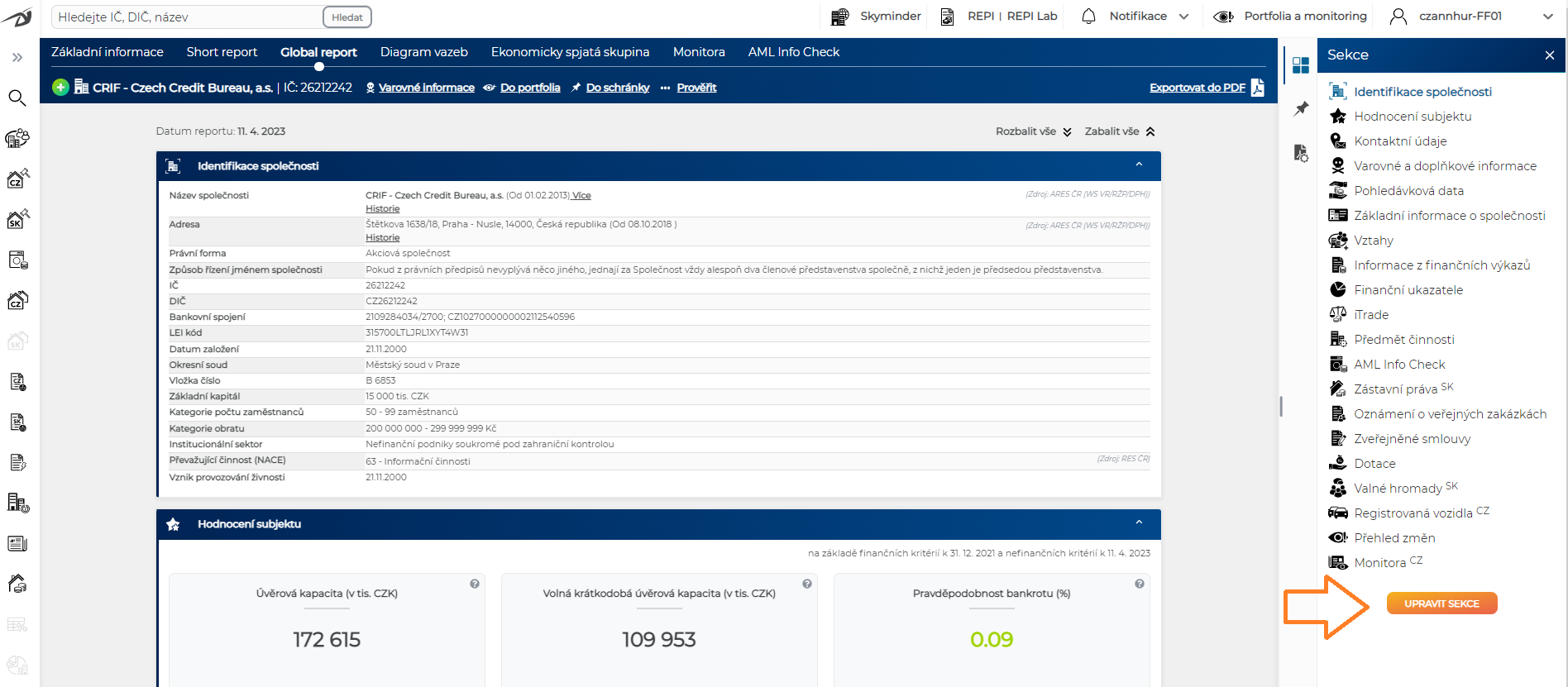The width and height of the screenshot is (1568, 687).
Task: Click the pie chart icon for Finanční ukazatele
Action: [x=1337, y=290]
